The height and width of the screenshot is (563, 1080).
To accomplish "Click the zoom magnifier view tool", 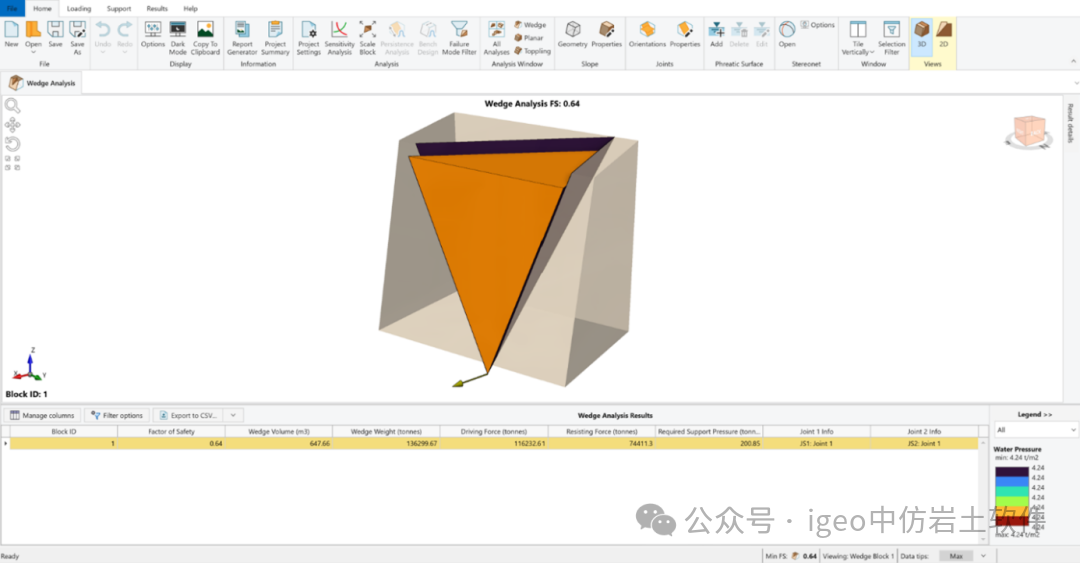I will (x=12, y=105).
